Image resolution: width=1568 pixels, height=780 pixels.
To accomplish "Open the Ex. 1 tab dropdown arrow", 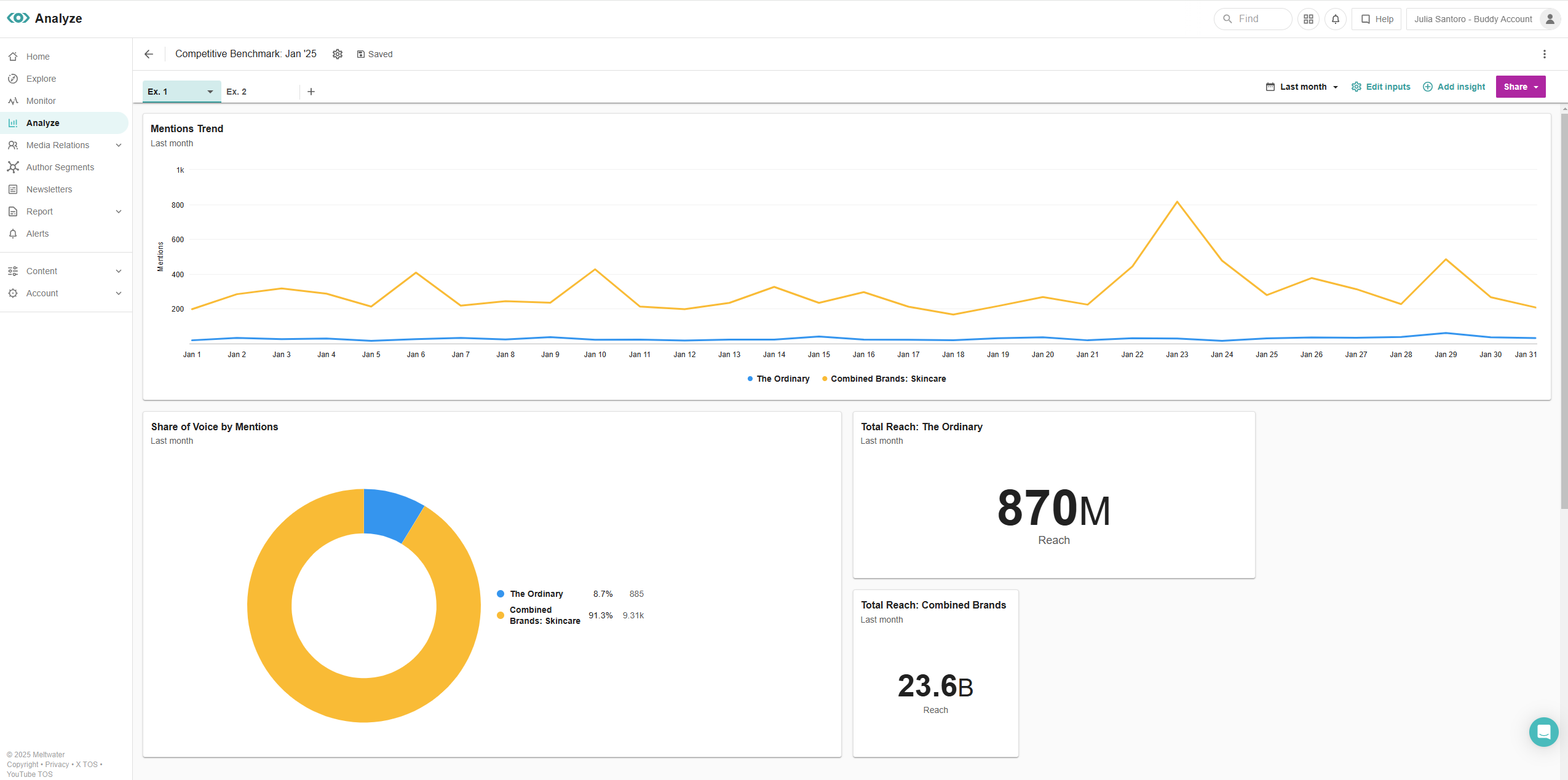I will (x=210, y=92).
